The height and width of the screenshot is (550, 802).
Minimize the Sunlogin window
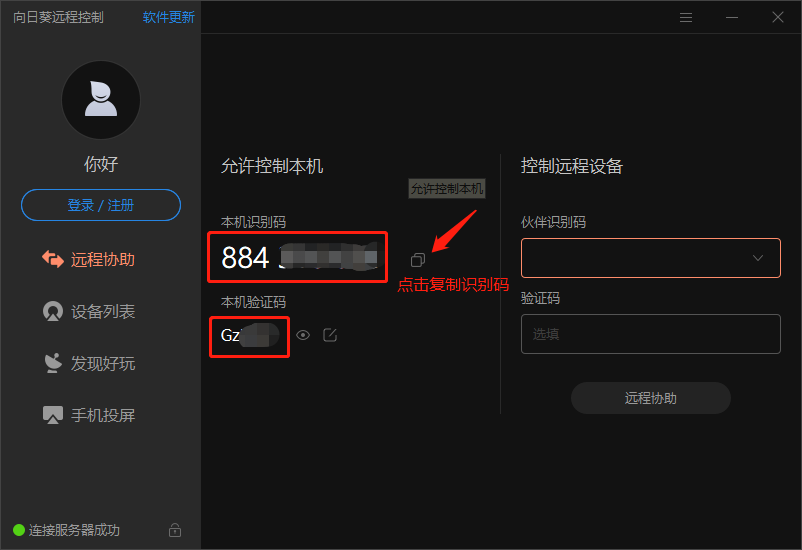732,17
